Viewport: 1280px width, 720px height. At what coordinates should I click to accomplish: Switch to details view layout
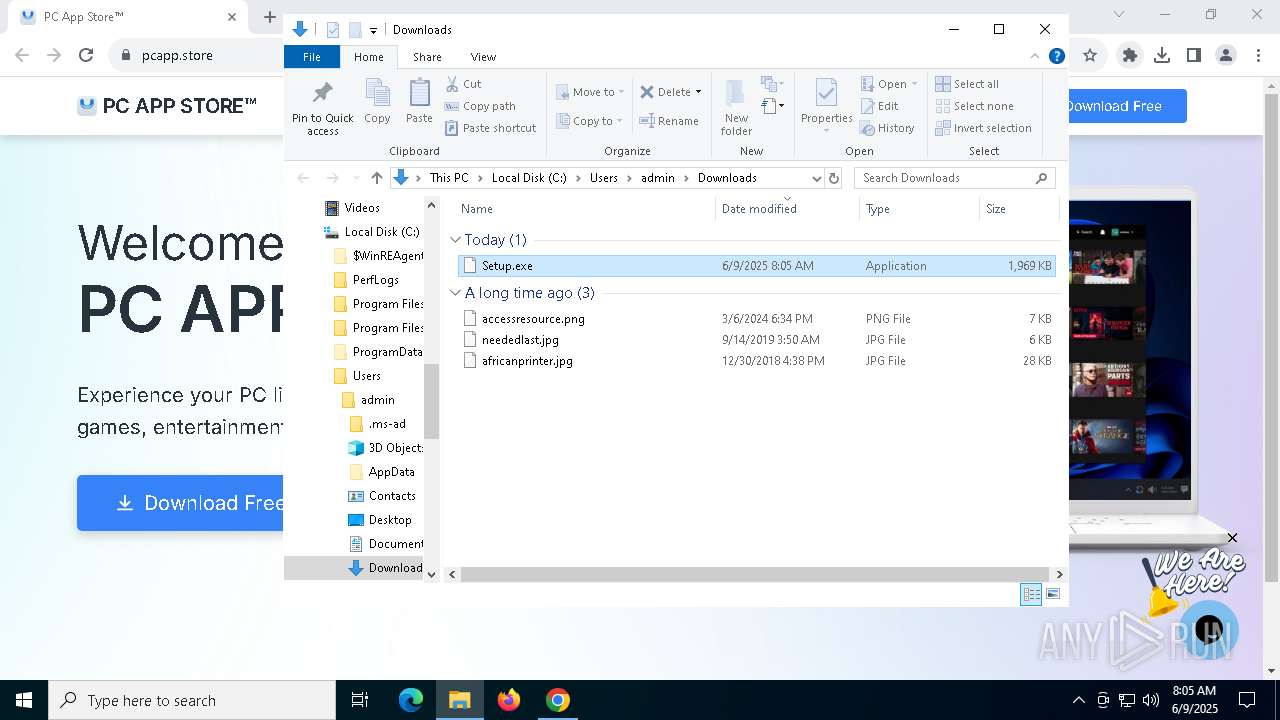coord(1031,594)
